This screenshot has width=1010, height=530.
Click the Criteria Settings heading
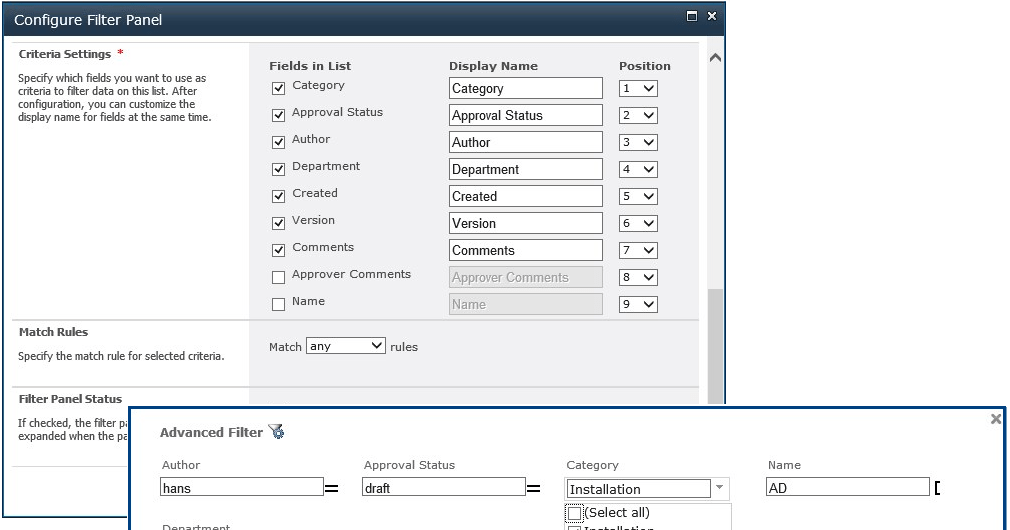coord(65,54)
